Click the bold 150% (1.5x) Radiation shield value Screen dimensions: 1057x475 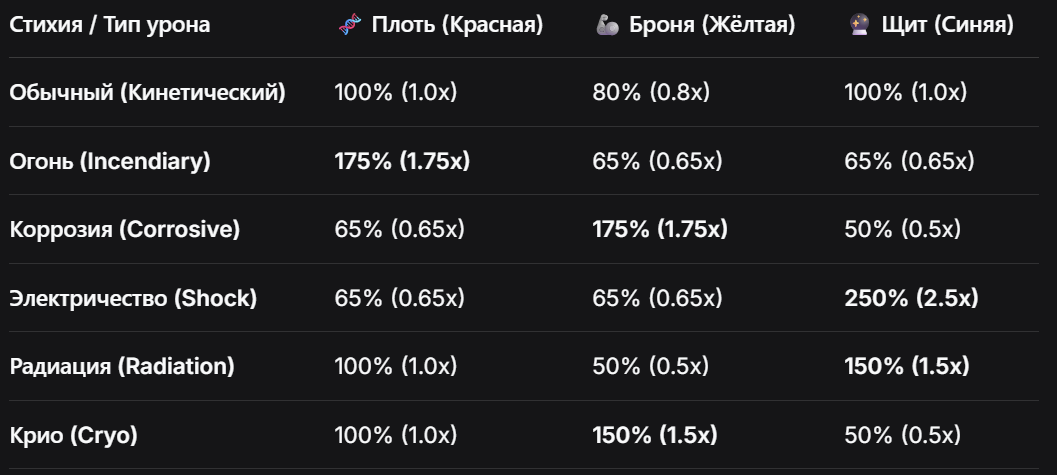[907, 366]
